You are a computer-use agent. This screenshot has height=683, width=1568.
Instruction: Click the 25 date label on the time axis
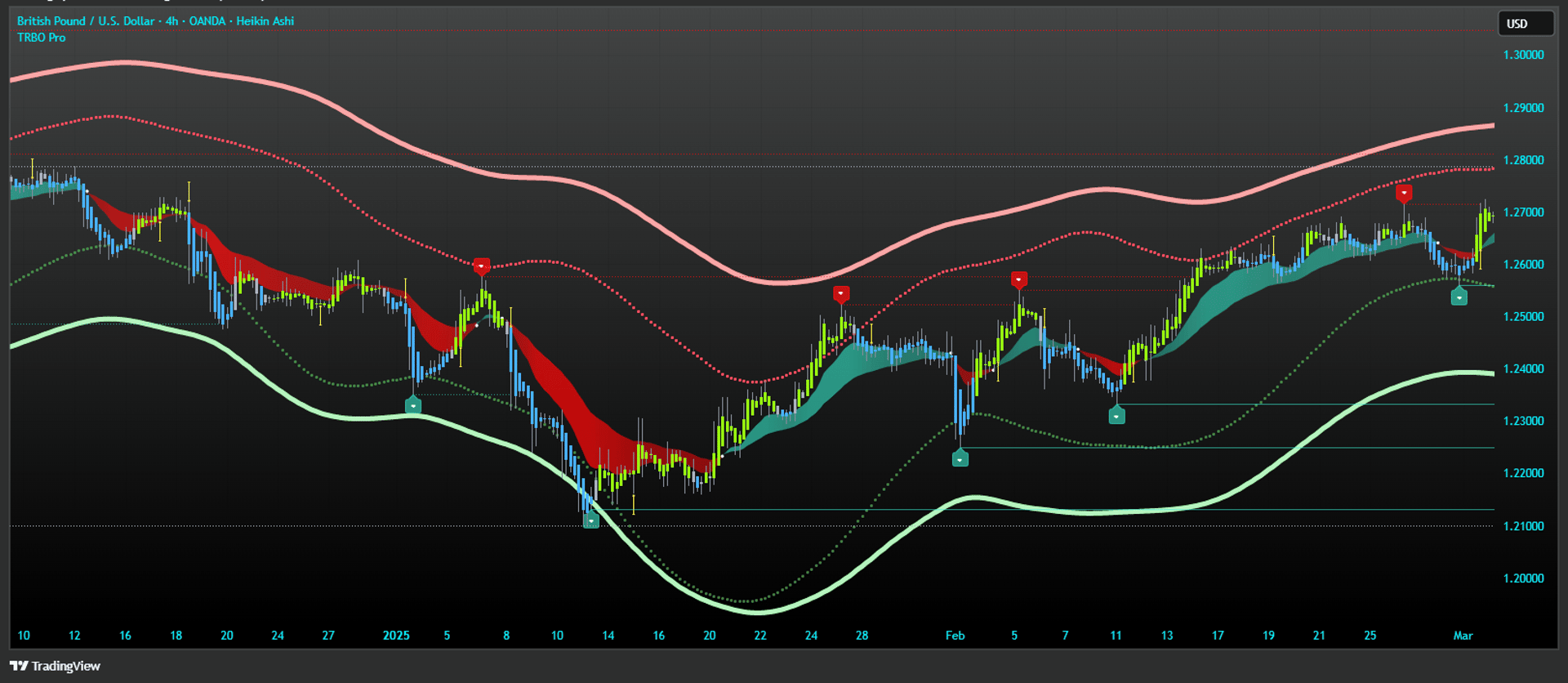(1370, 636)
